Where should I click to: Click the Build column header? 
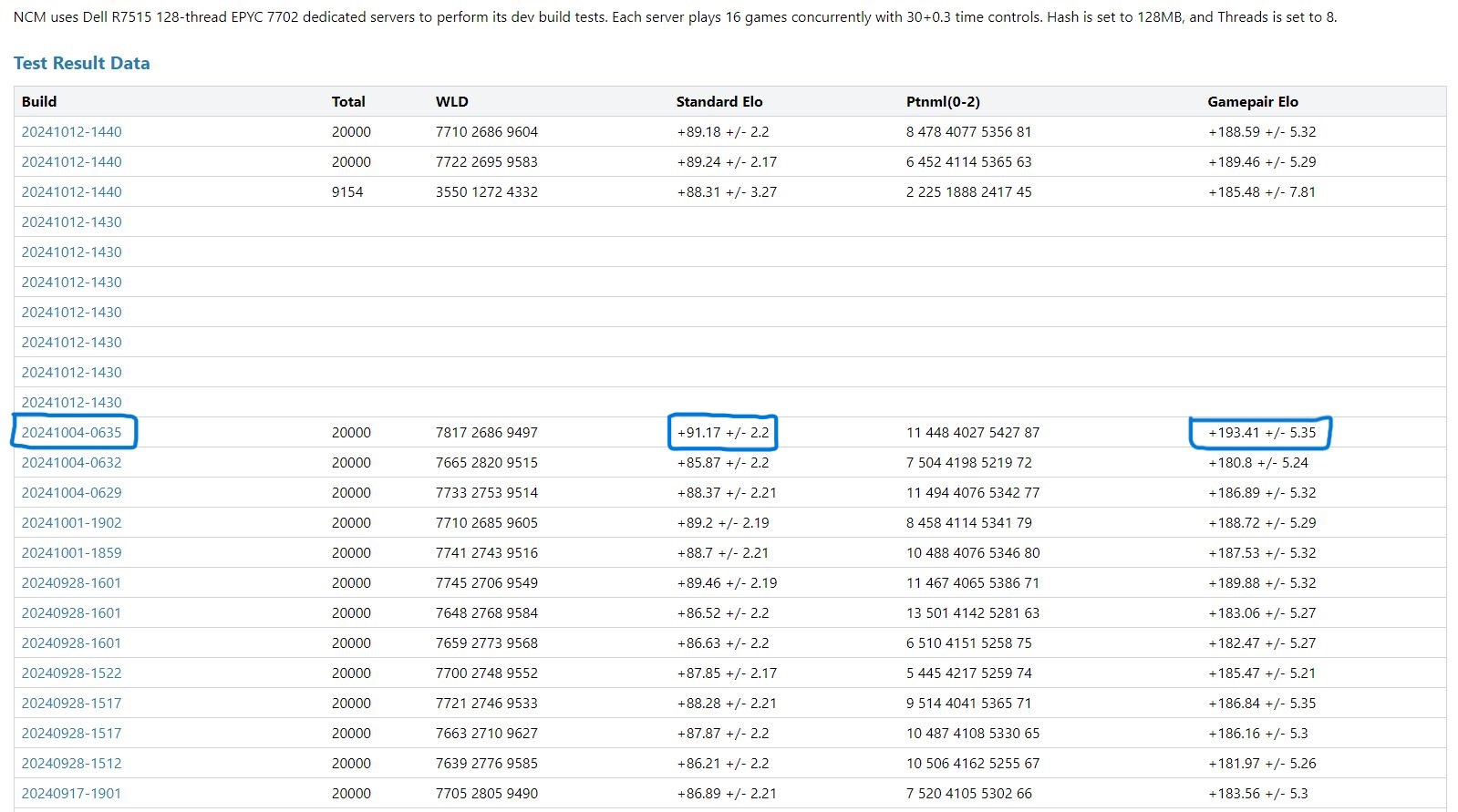click(39, 101)
